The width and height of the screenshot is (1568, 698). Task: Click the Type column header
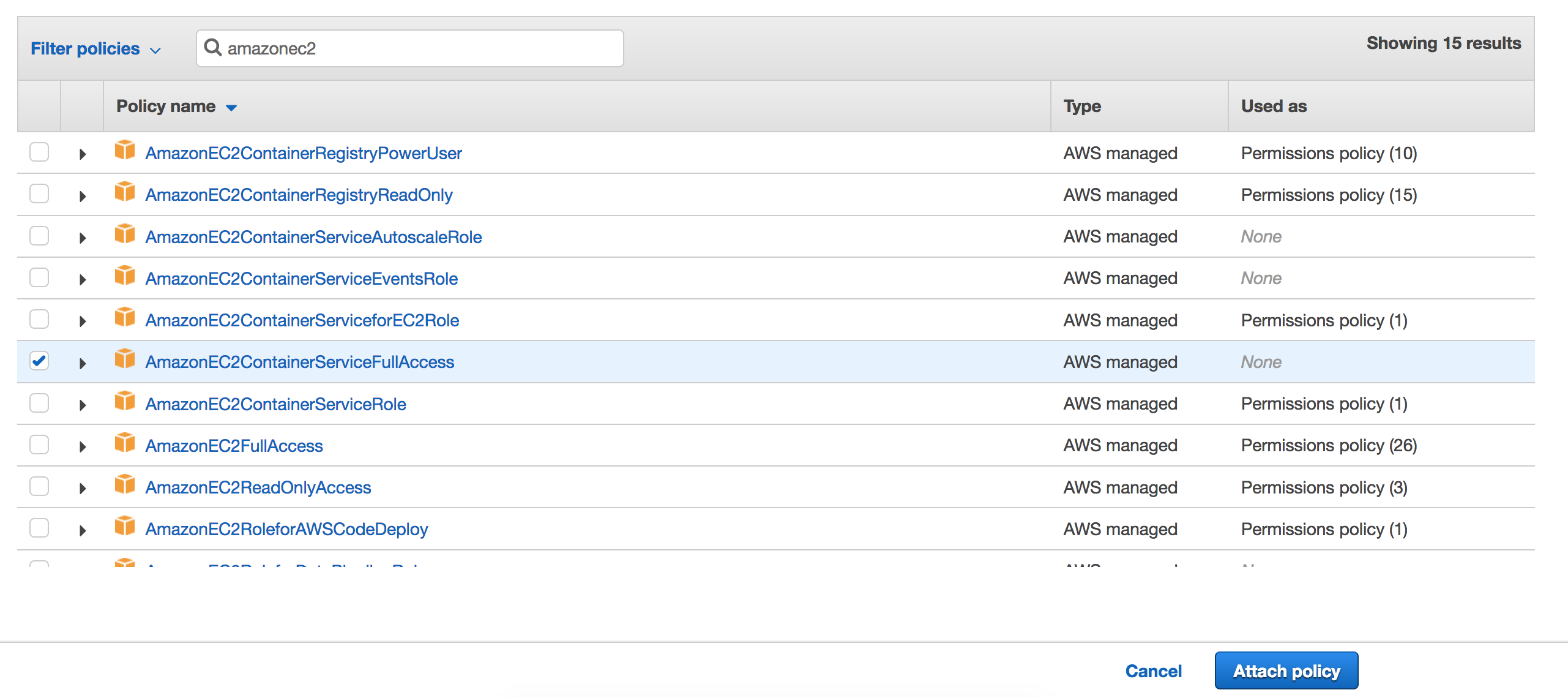pos(1082,106)
